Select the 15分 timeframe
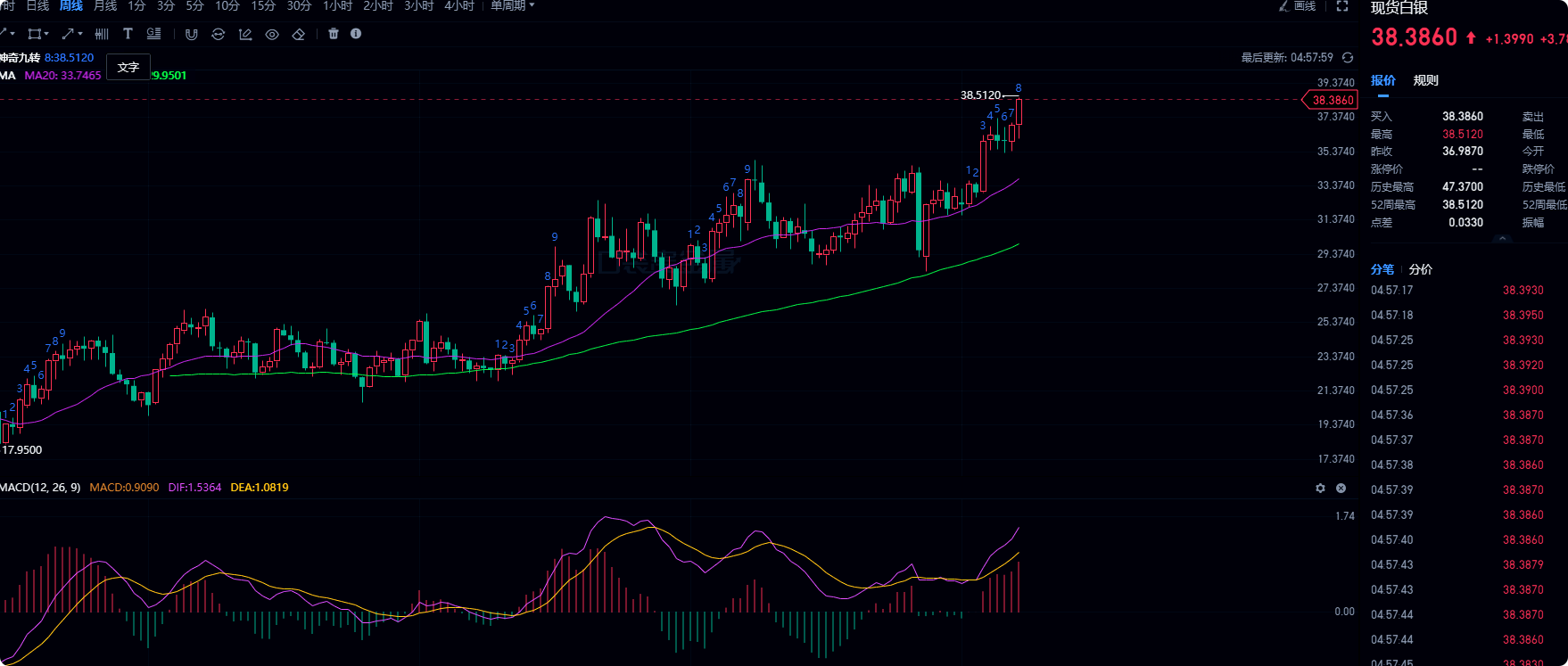This screenshot has height=666, width=1568. coord(263,5)
